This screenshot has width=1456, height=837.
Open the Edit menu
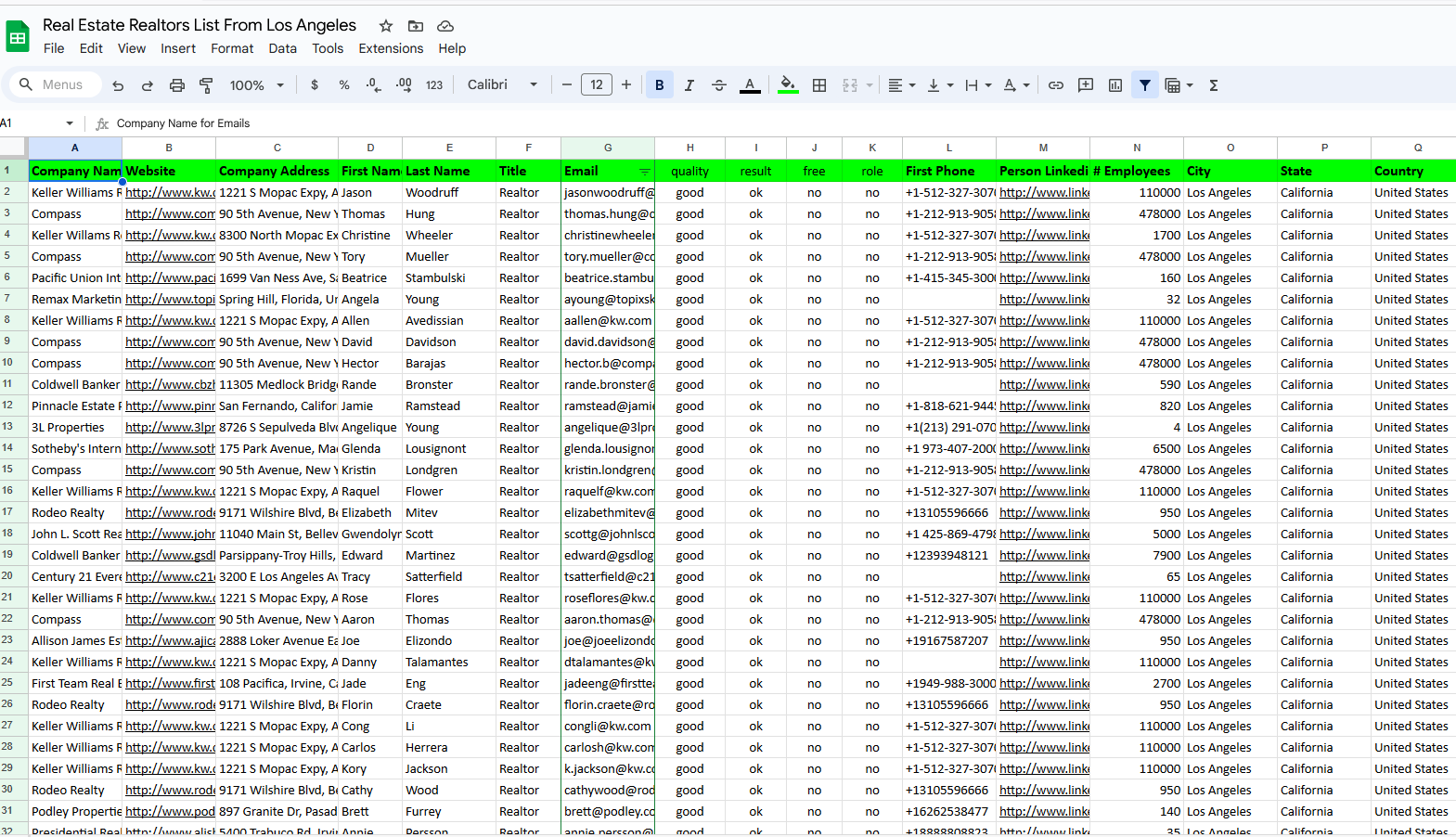click(x=91, y=48)
